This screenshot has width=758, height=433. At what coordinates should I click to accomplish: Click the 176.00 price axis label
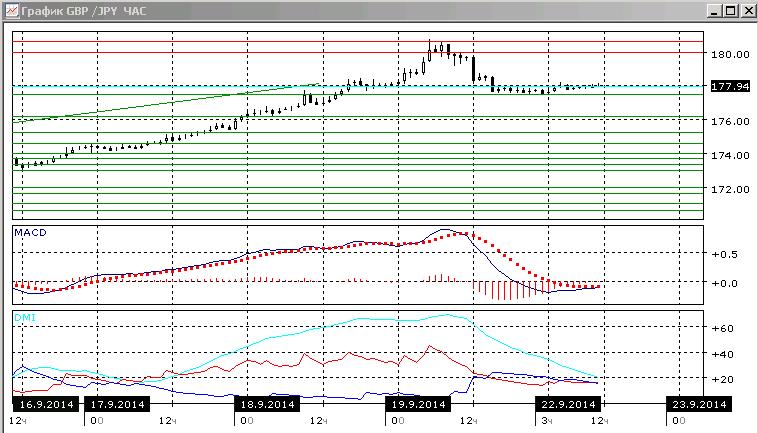(x=730, y=121)
